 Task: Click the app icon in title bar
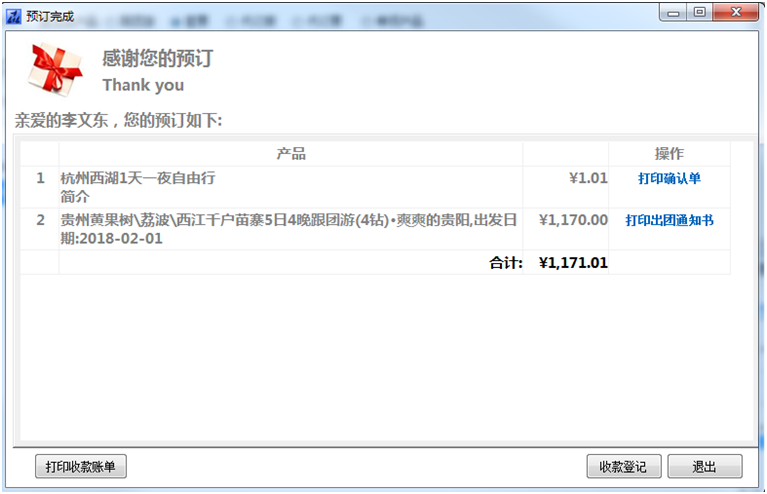(x=14, y=17)
